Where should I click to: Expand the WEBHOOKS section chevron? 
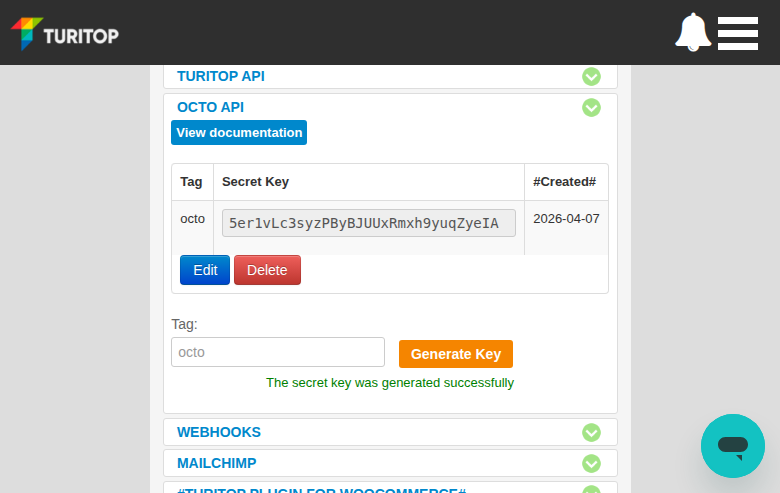pos(591,432)
